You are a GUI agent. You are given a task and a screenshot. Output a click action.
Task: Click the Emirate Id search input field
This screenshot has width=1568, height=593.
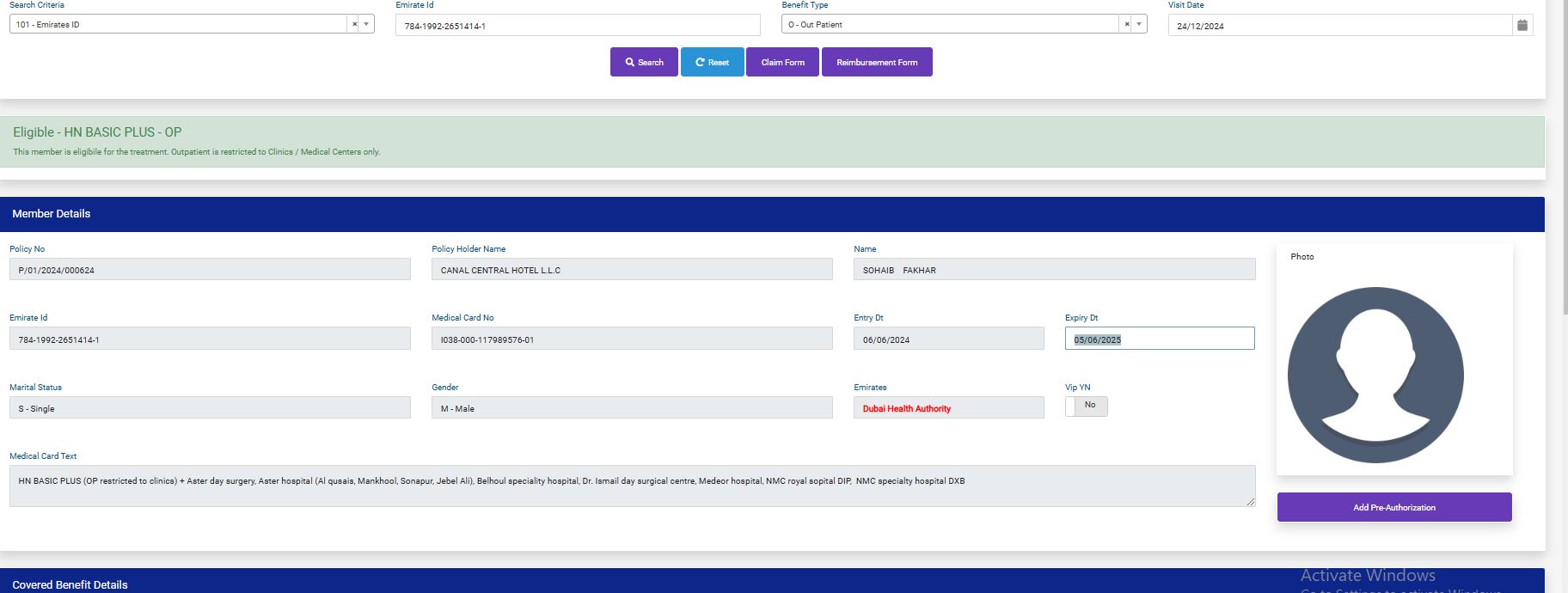(x=577, y=26)
